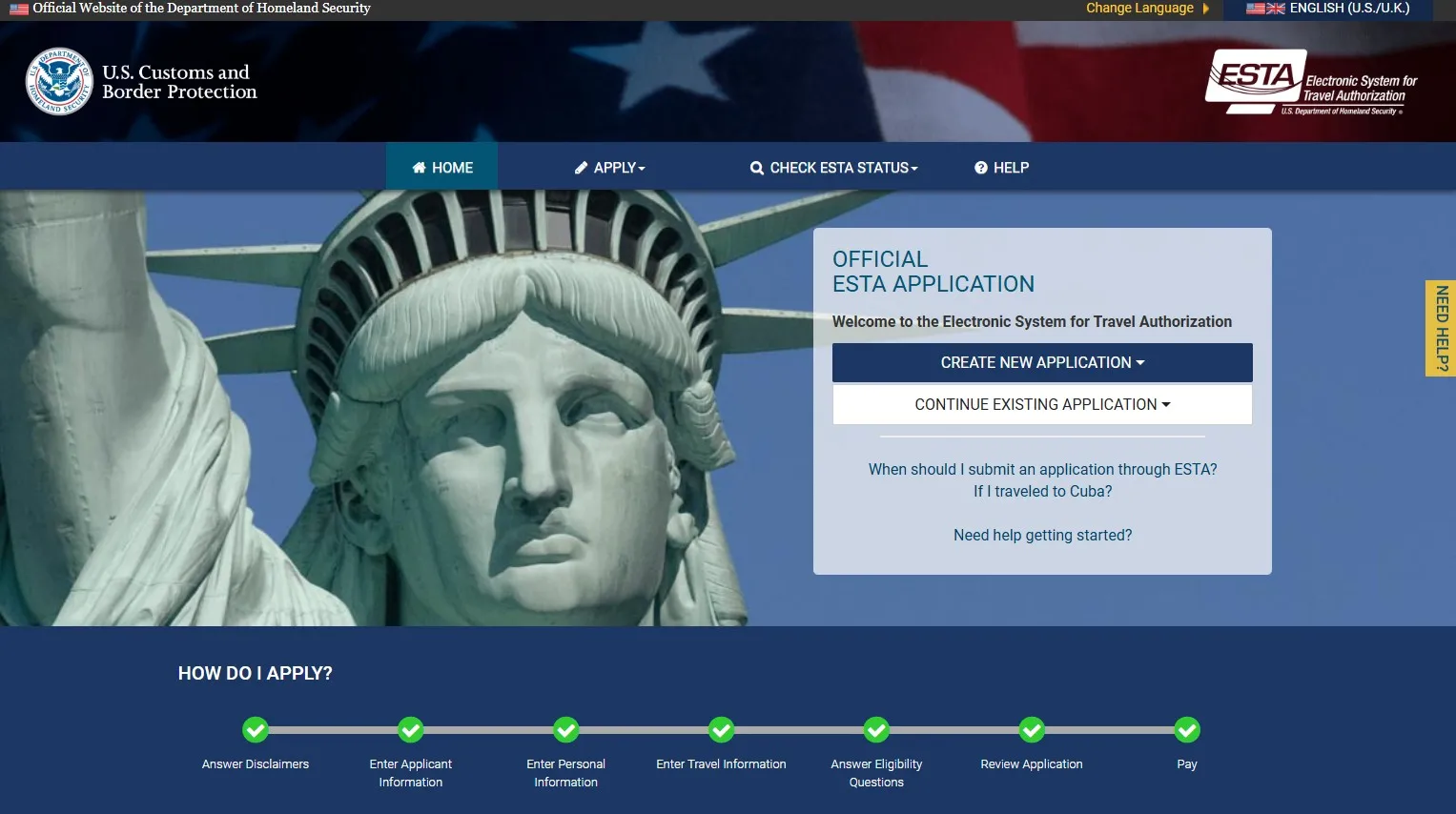Click the checkmark above Enter Personal Information

(565, 730)
